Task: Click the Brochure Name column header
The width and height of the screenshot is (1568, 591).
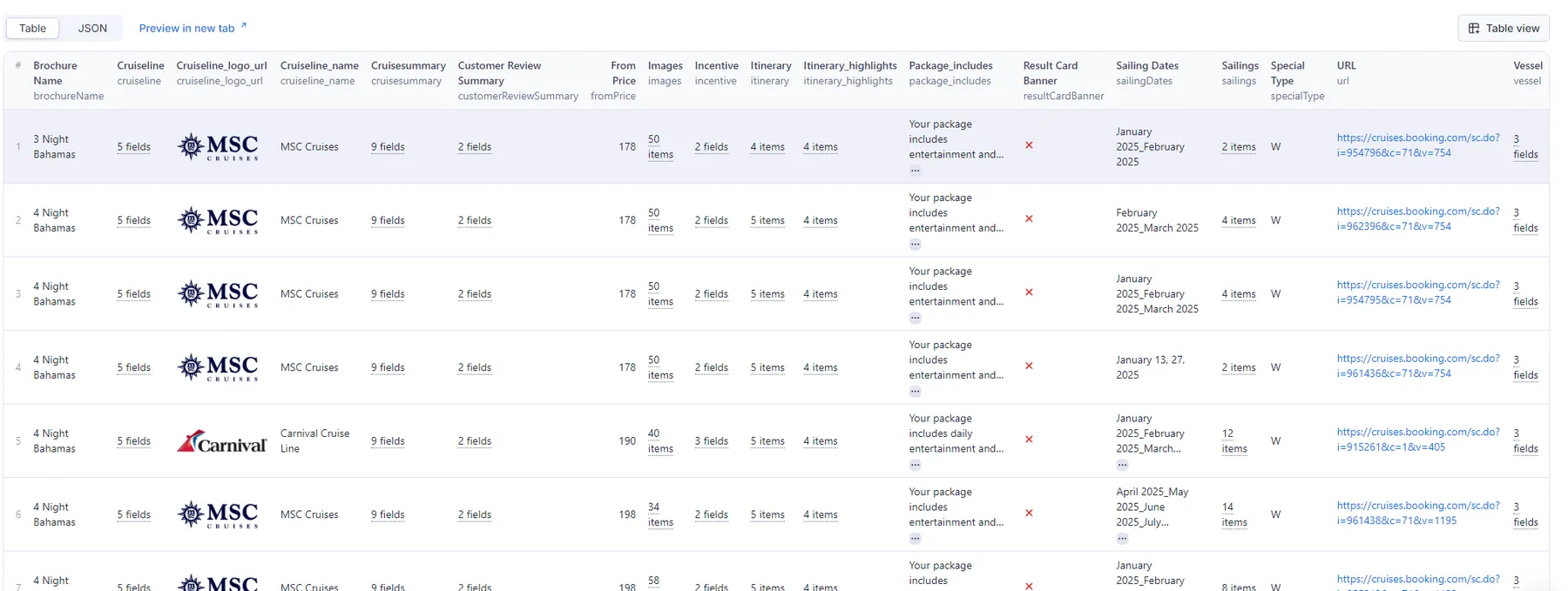Action: tap(69, 81)
